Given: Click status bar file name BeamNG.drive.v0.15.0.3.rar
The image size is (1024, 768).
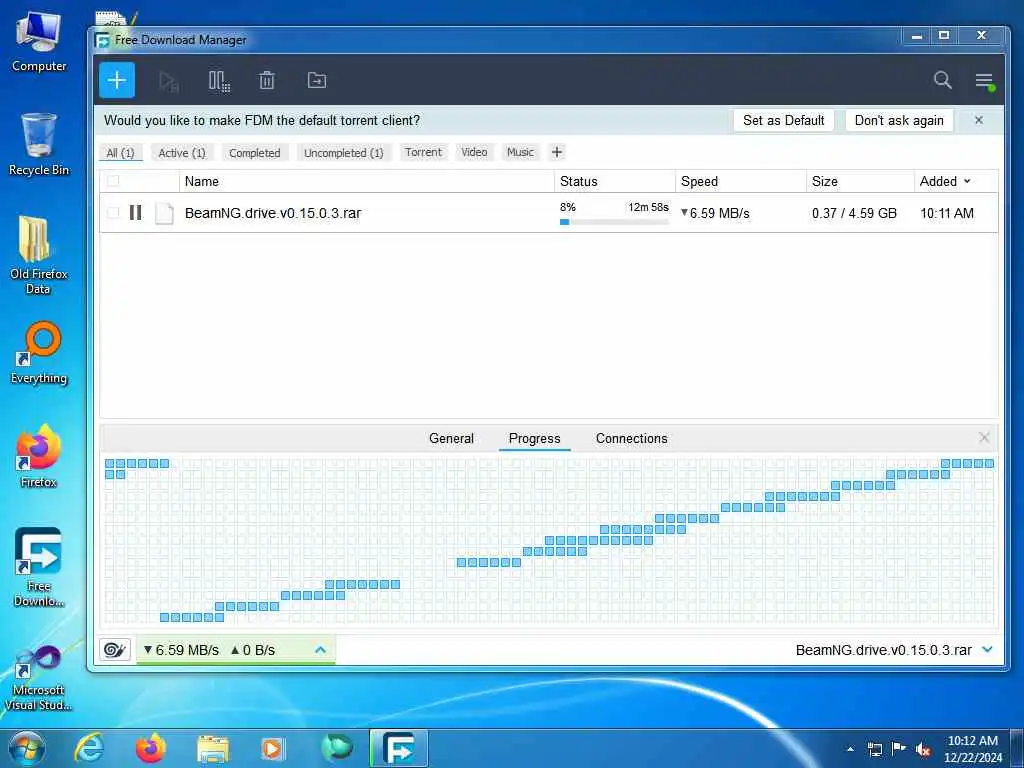Looking at the screenshot, I should 884,650.
